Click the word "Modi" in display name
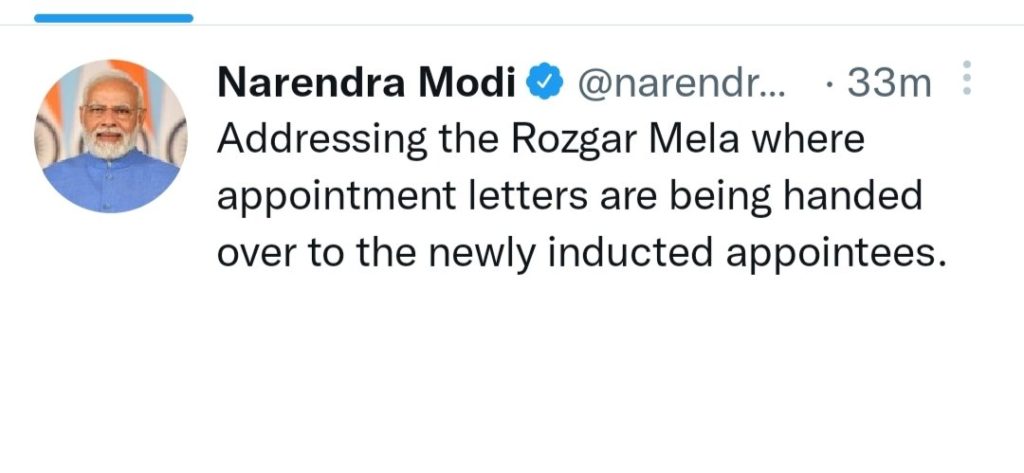The height and width of the screenshot is (473, 1024). [467, 84]
